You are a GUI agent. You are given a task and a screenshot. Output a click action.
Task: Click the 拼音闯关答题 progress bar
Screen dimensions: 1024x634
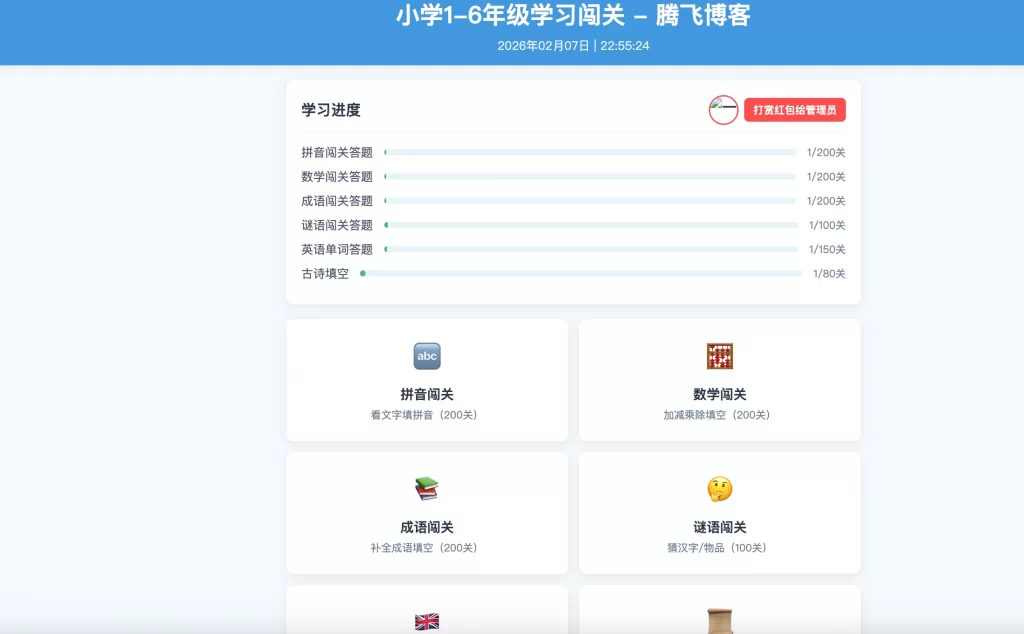pyautogui.click(x=590, y=152)
